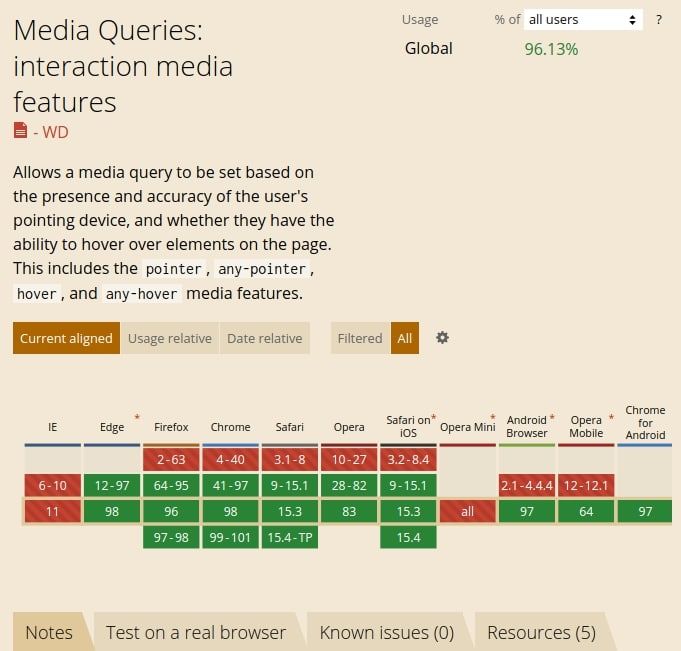Click the WD specification document icon
Screen dimensions: 681x651
(x=20, y=130)
